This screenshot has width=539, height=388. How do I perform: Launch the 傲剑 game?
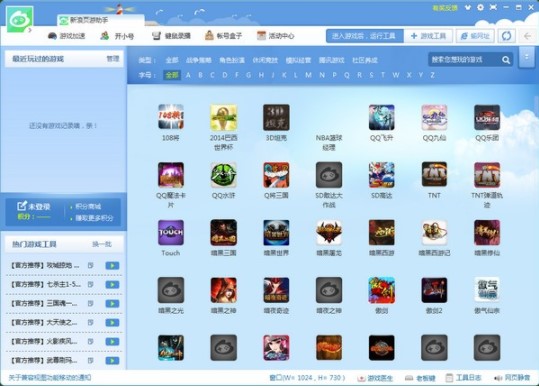coord(382,290)
